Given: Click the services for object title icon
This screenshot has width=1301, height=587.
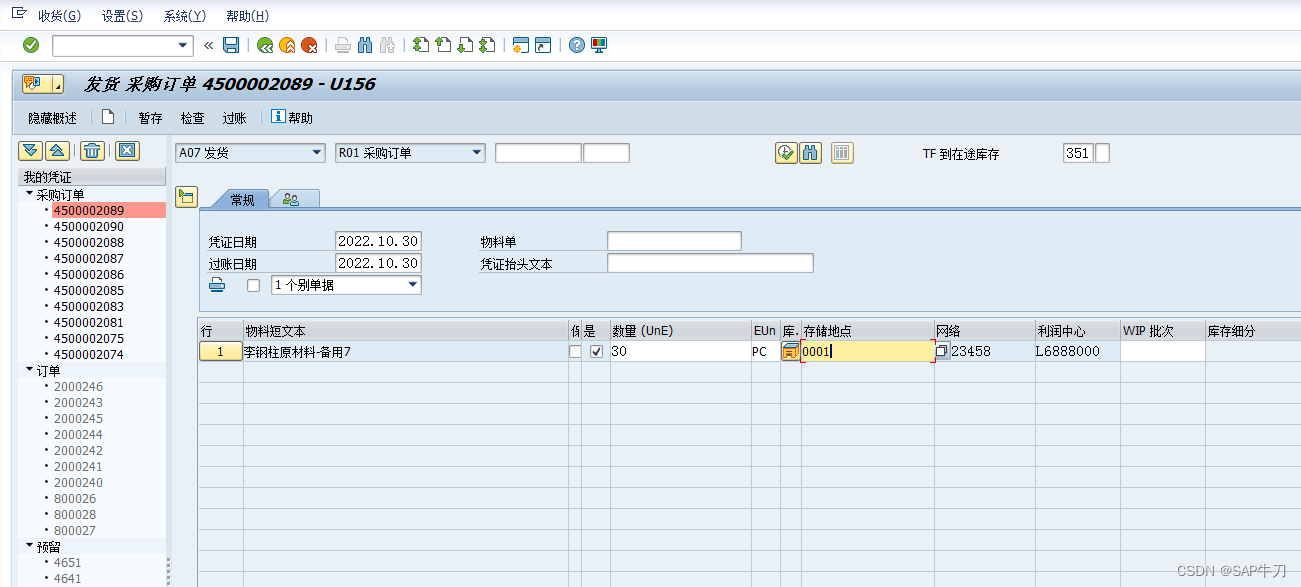Looking at the screenshot, I should point(32,84).
